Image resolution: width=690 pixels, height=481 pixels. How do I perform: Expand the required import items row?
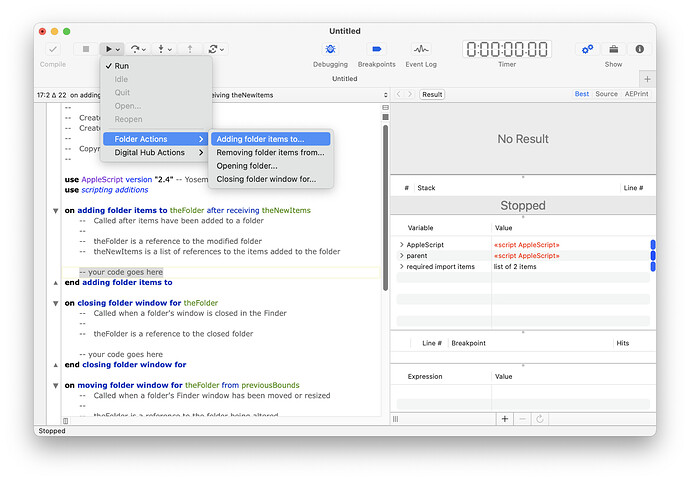tap(401, 267)
